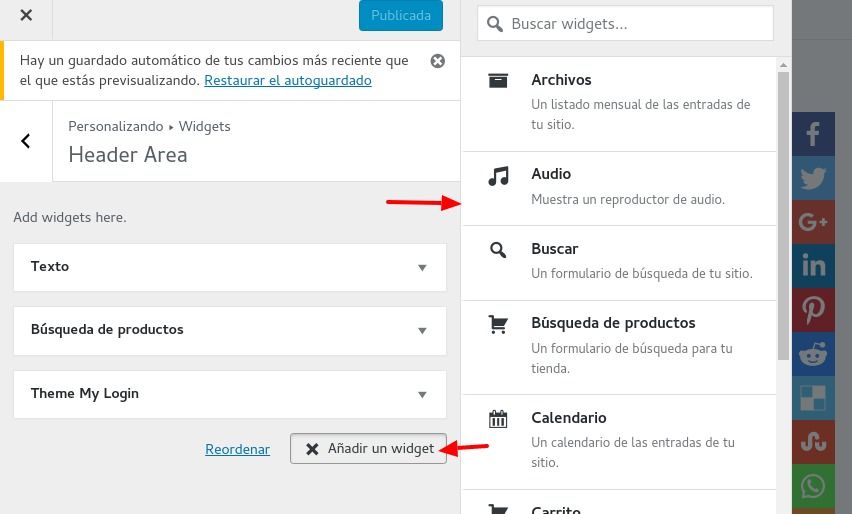The image size is (852, 514).
Task: Select the Buscar widget title
Action: click(x=554, y=249)
